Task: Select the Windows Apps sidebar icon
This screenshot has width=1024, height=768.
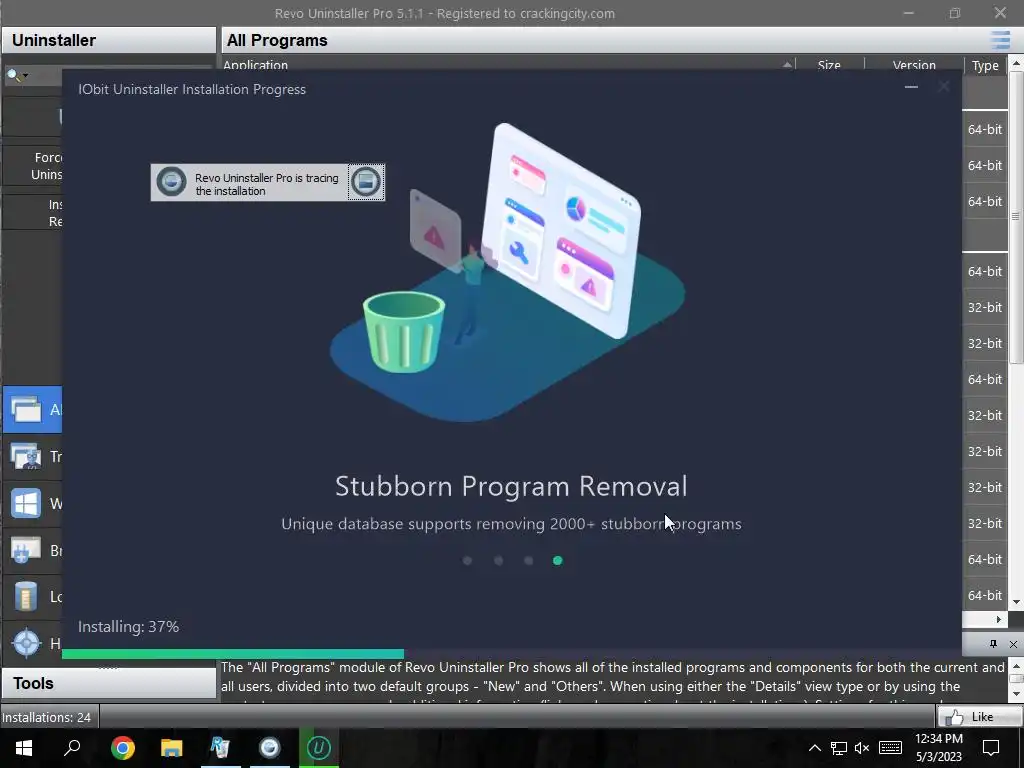Action: tap(26, 504)
